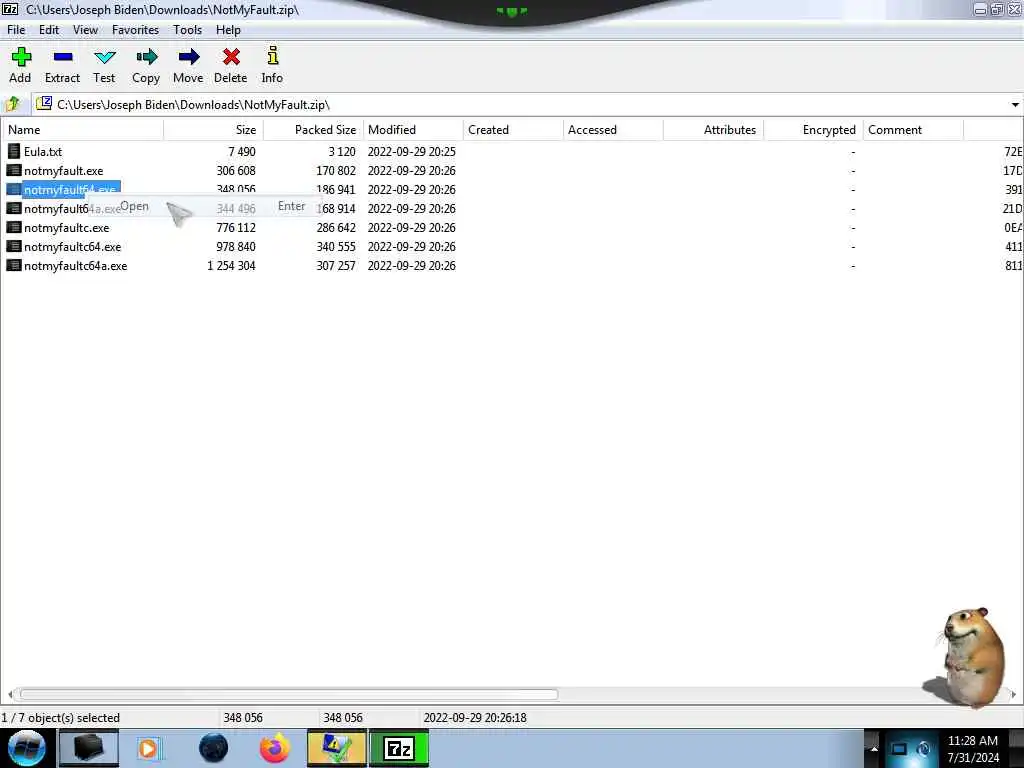Sort by the Name column header
Image resolution: width=1024 pixels, height=768 pixels.
coord(82,130)
